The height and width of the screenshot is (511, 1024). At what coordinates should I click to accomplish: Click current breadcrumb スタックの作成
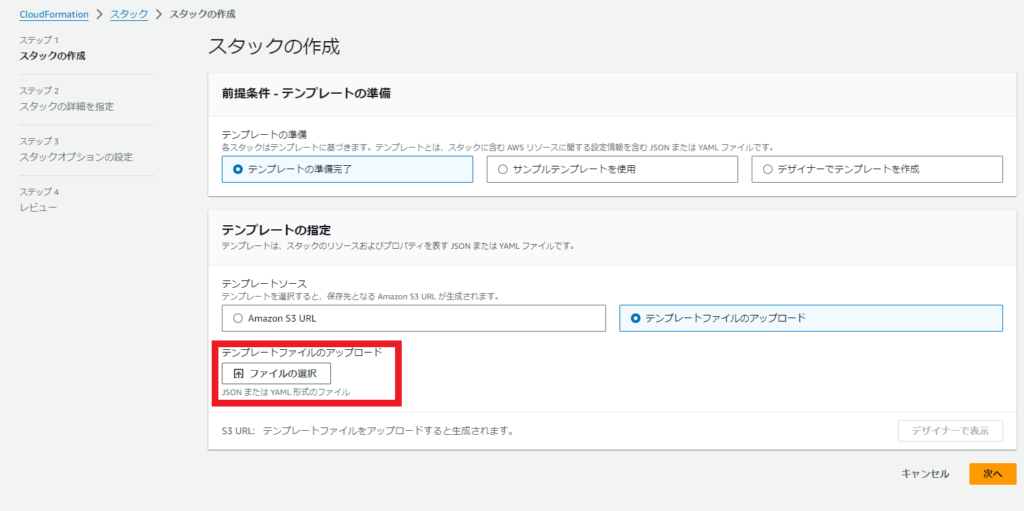point(202,14)
